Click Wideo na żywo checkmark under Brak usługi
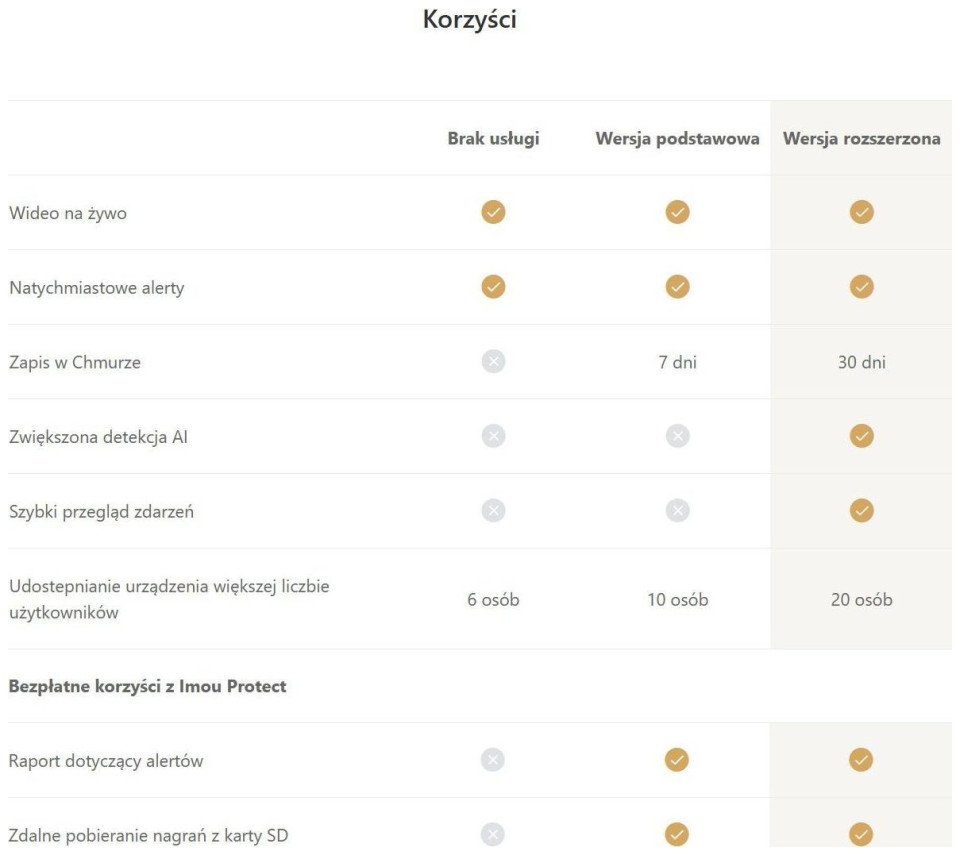The image size is (960, 855). [x=493, y=212]
